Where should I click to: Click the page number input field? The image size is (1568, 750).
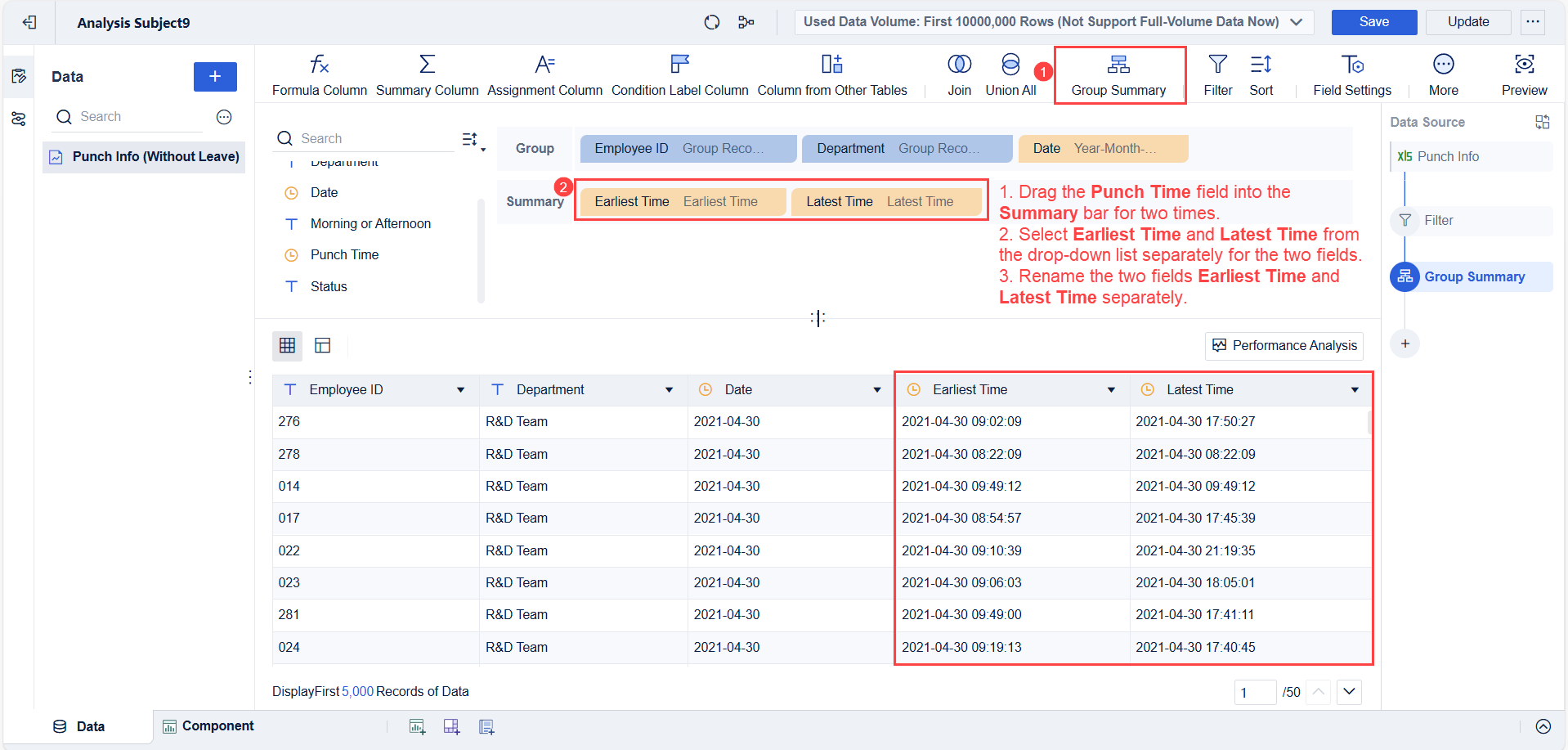coord(1255,692)
